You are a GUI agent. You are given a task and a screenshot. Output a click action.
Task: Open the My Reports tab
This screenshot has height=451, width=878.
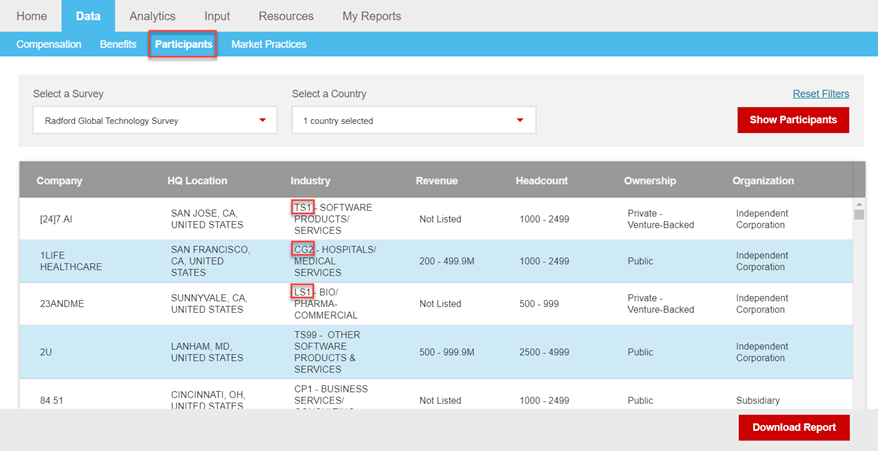pos(372,16)
